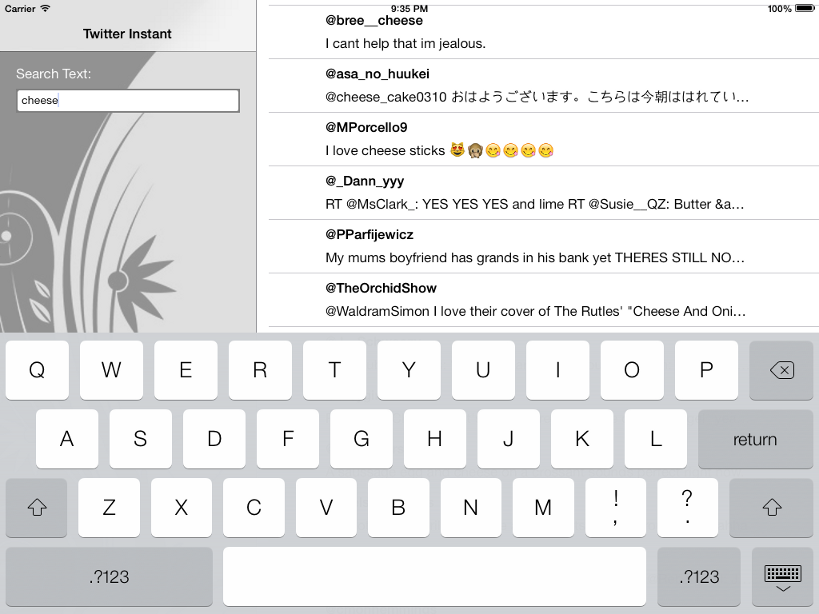Screen dimensions: 819x614
Task: Tap the question mark/period key
Action: point(687,507)
